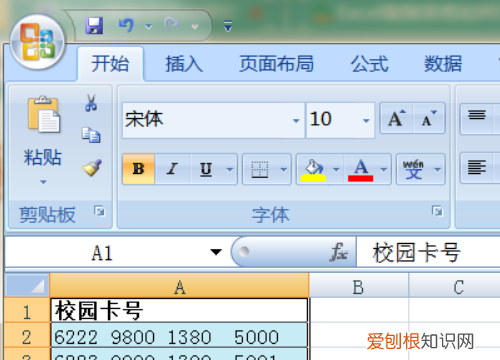Open the Name Box dropdown arrow

tap(216, 252)
